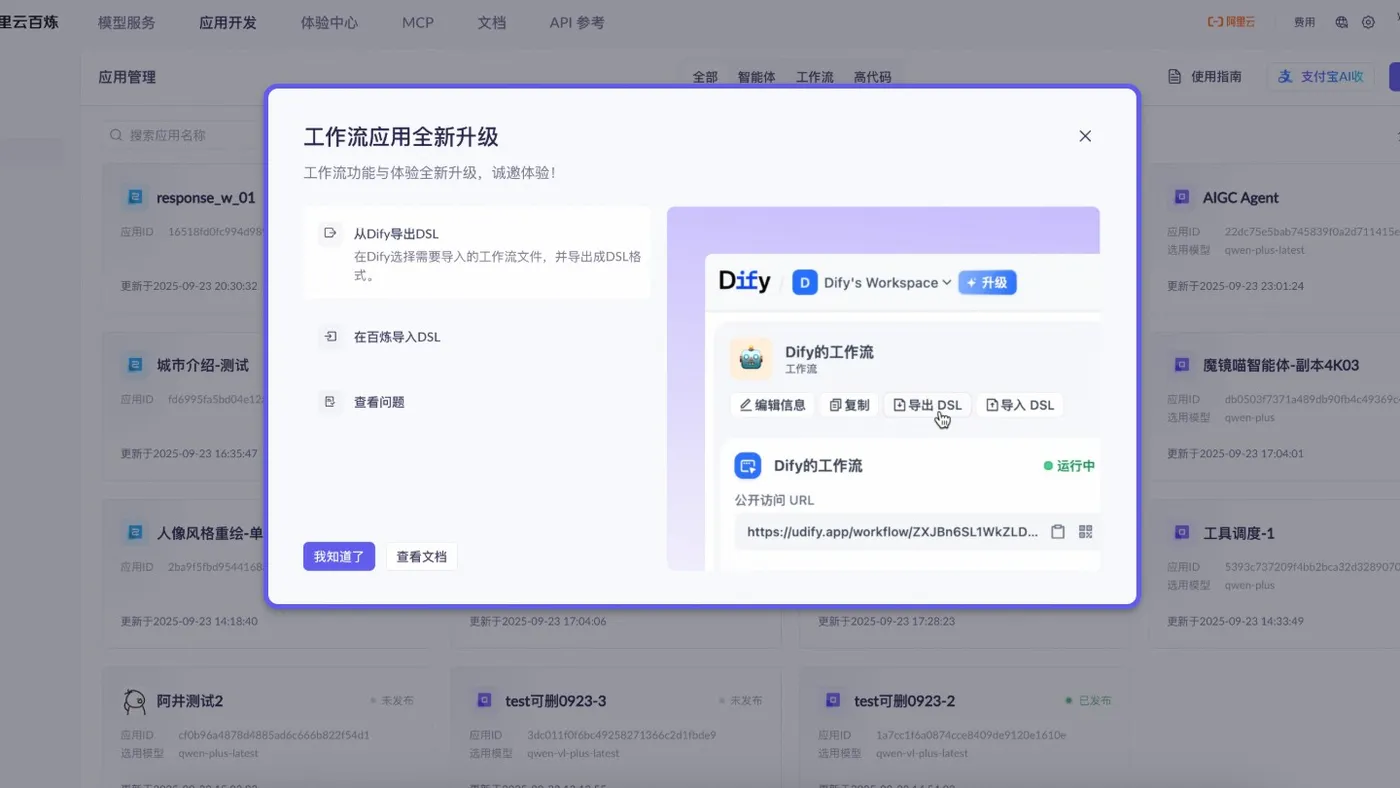Click the blue Dify workflow web-app icon
Viewport: 1400px width, 788px height.
747,466
